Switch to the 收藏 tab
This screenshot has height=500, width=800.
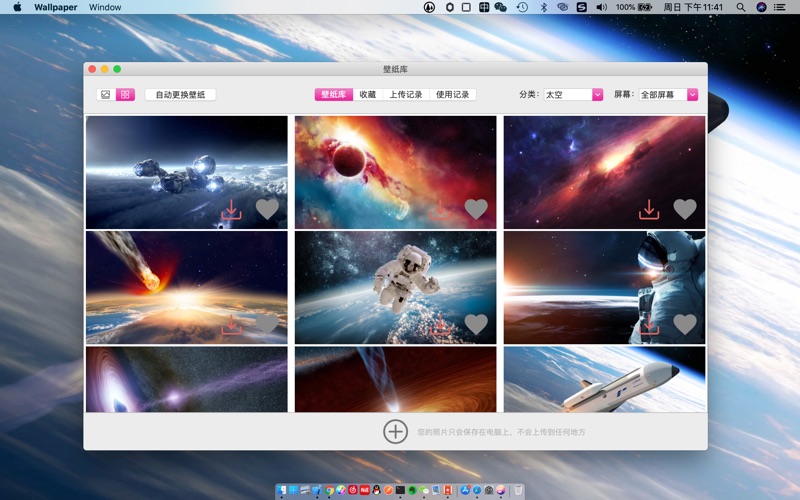tap(367, 95)
